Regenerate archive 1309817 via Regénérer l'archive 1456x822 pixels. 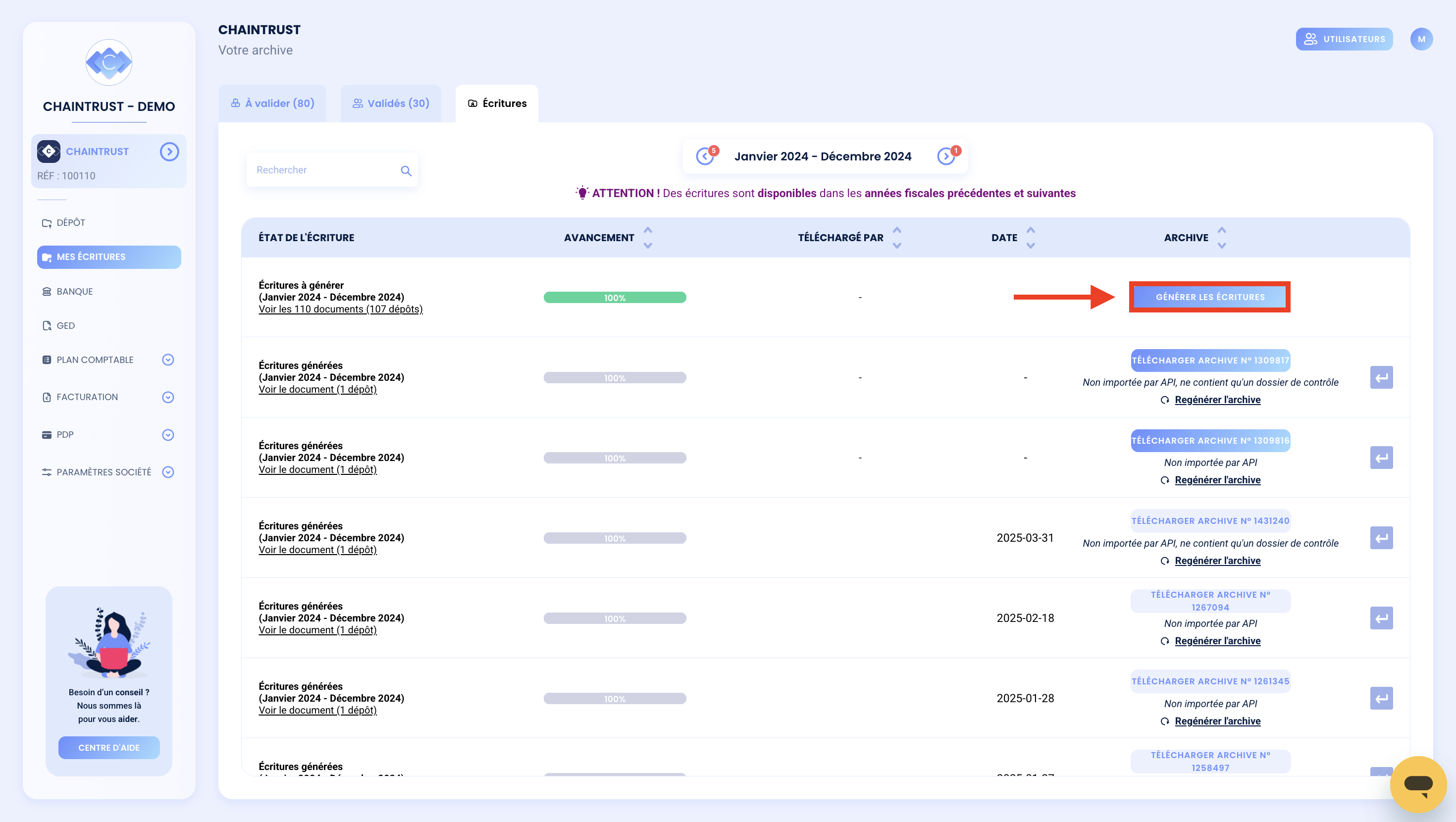tap(1217, 400)
